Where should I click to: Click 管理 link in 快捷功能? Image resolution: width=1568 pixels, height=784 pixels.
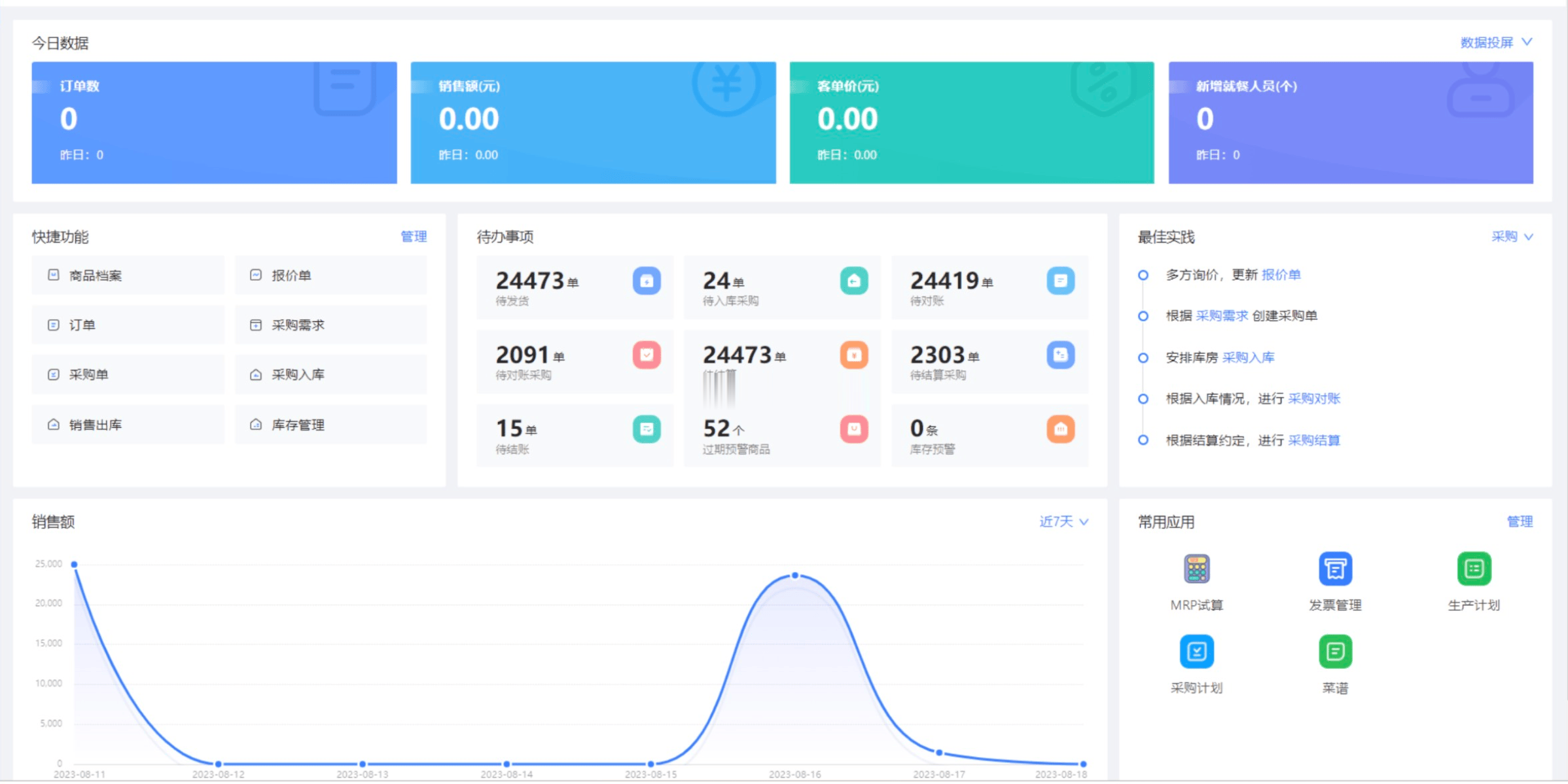pos(414,237)
